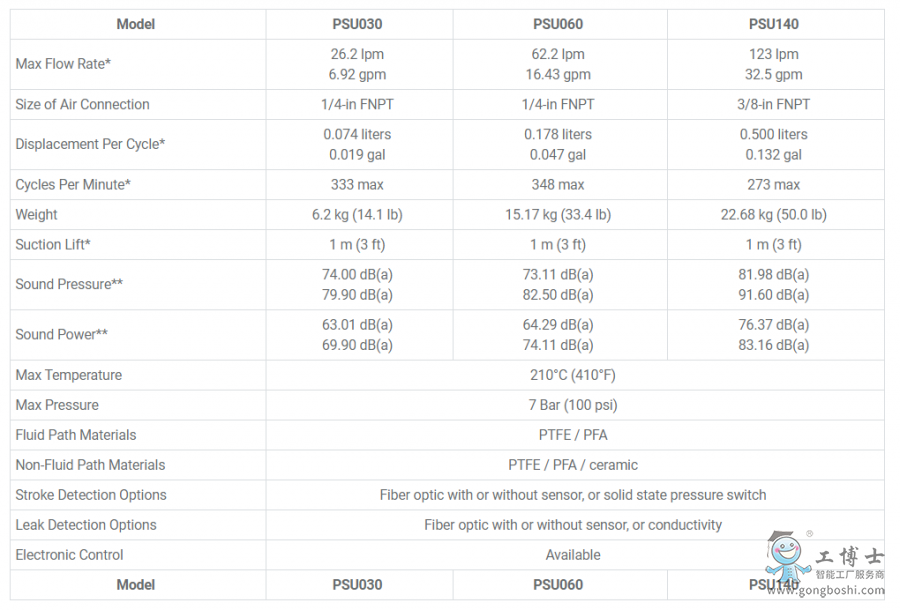Screen dimensions: 900x610
Task: Select the Cycles Per Minute label
Action: 73,185
